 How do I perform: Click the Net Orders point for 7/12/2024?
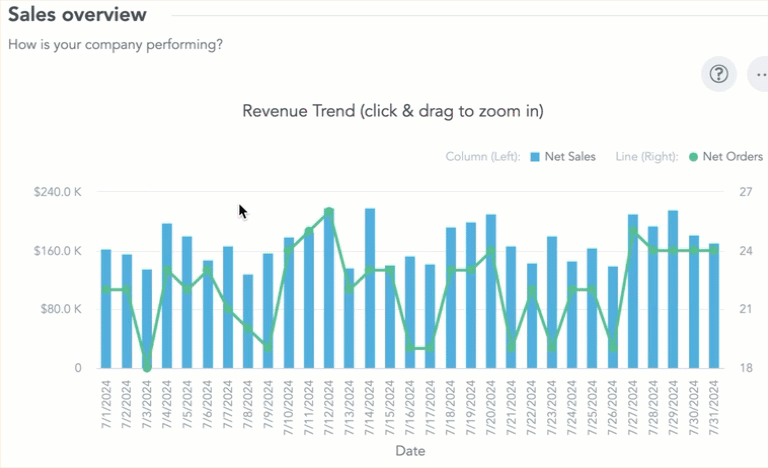point(329,212)
